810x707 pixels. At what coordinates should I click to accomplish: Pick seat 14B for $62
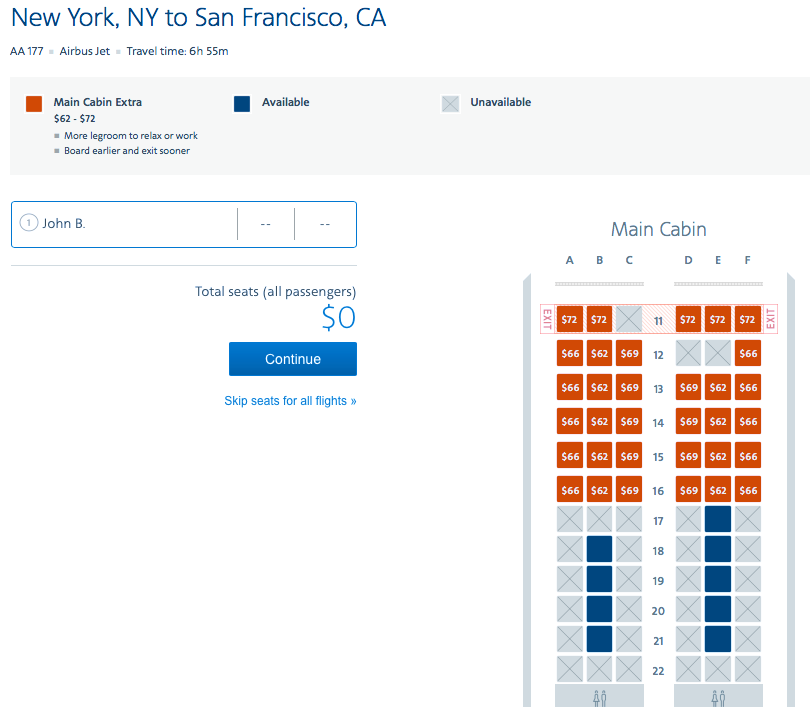point(599,421)
